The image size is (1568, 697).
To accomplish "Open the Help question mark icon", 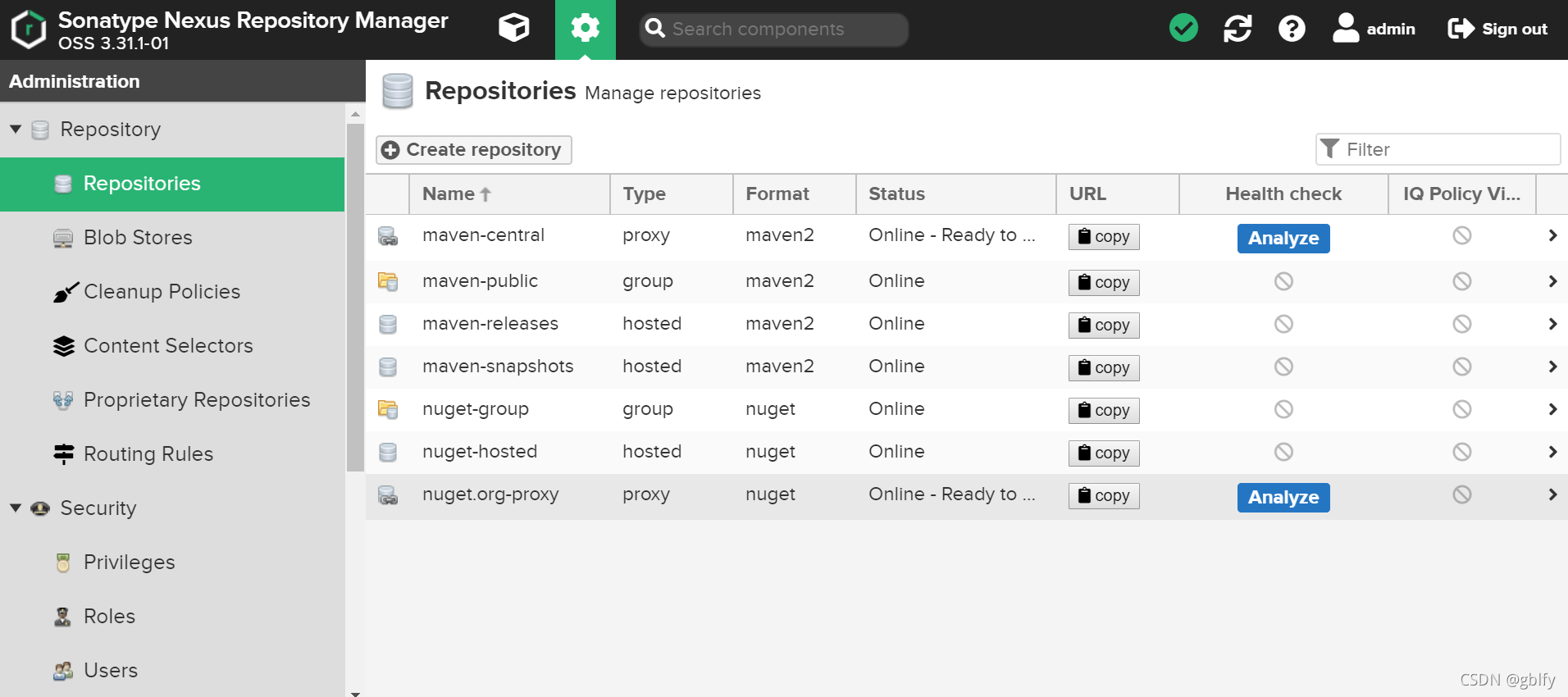I will point(1292,29).
